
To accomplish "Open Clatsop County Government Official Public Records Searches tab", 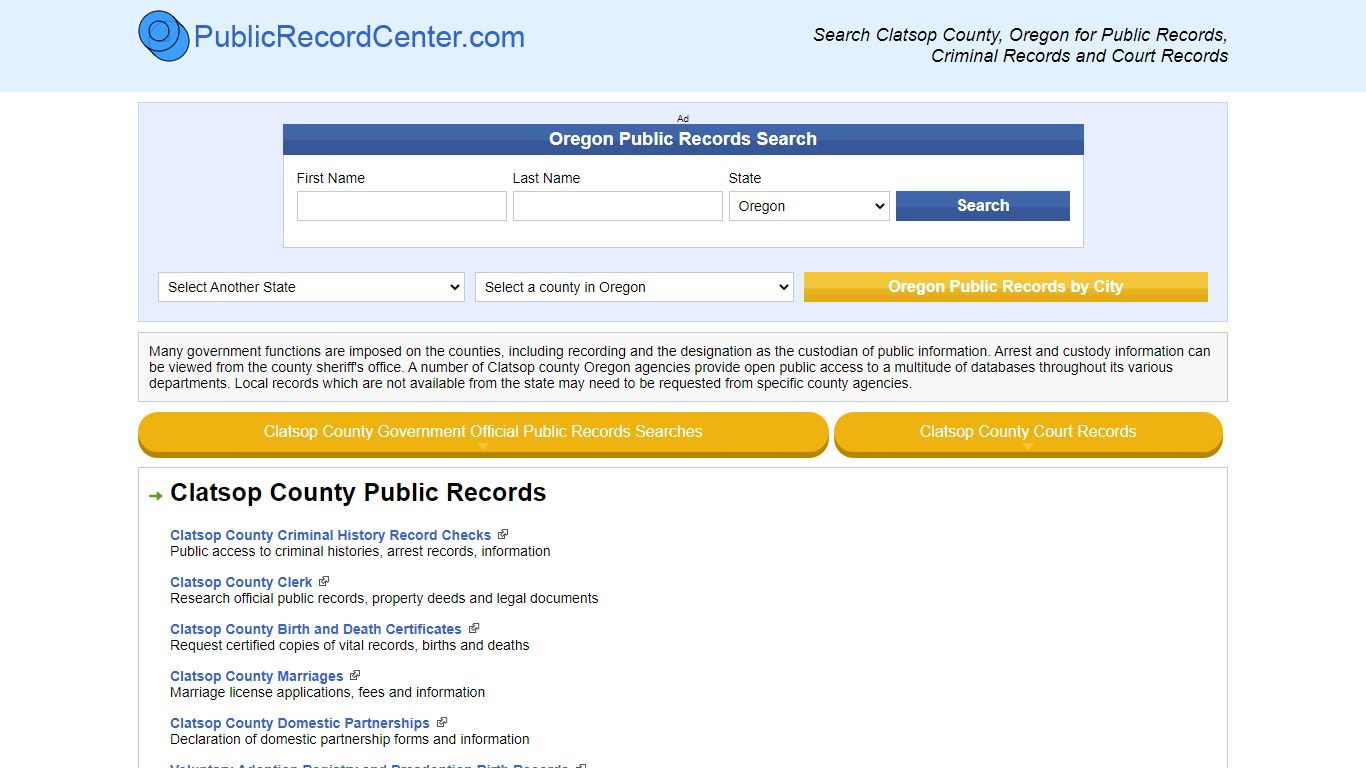I will pos(483,433).
